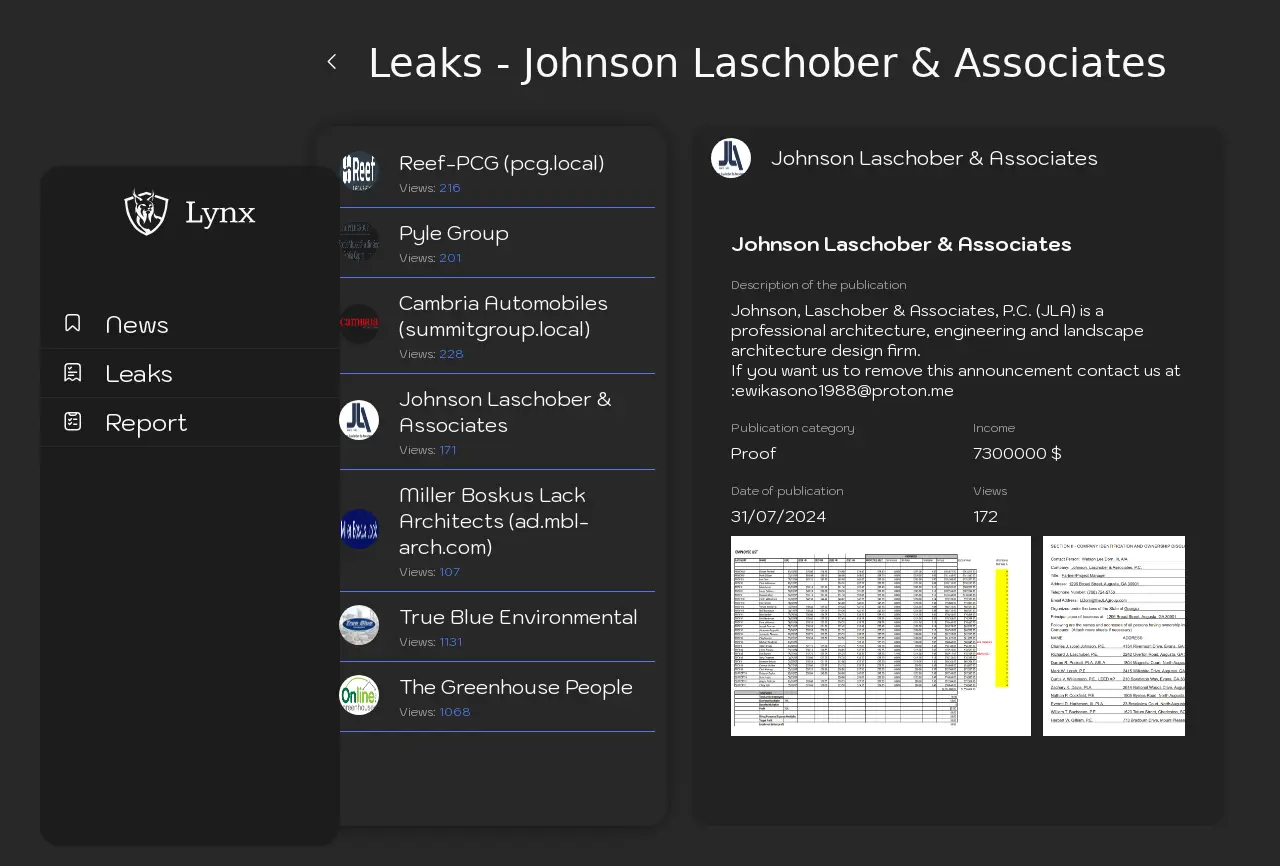
Task: Click the back arrow beside the Leaks title
Action: point(332,62)
